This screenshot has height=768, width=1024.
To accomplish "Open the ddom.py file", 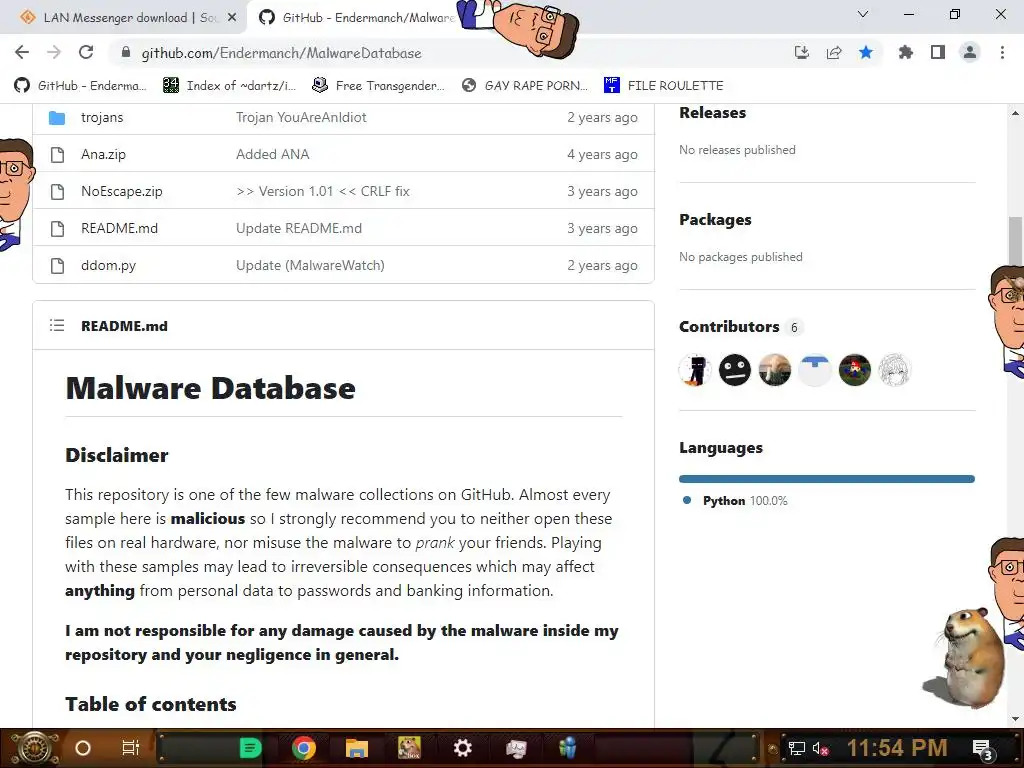I will (x=108, y=266).
